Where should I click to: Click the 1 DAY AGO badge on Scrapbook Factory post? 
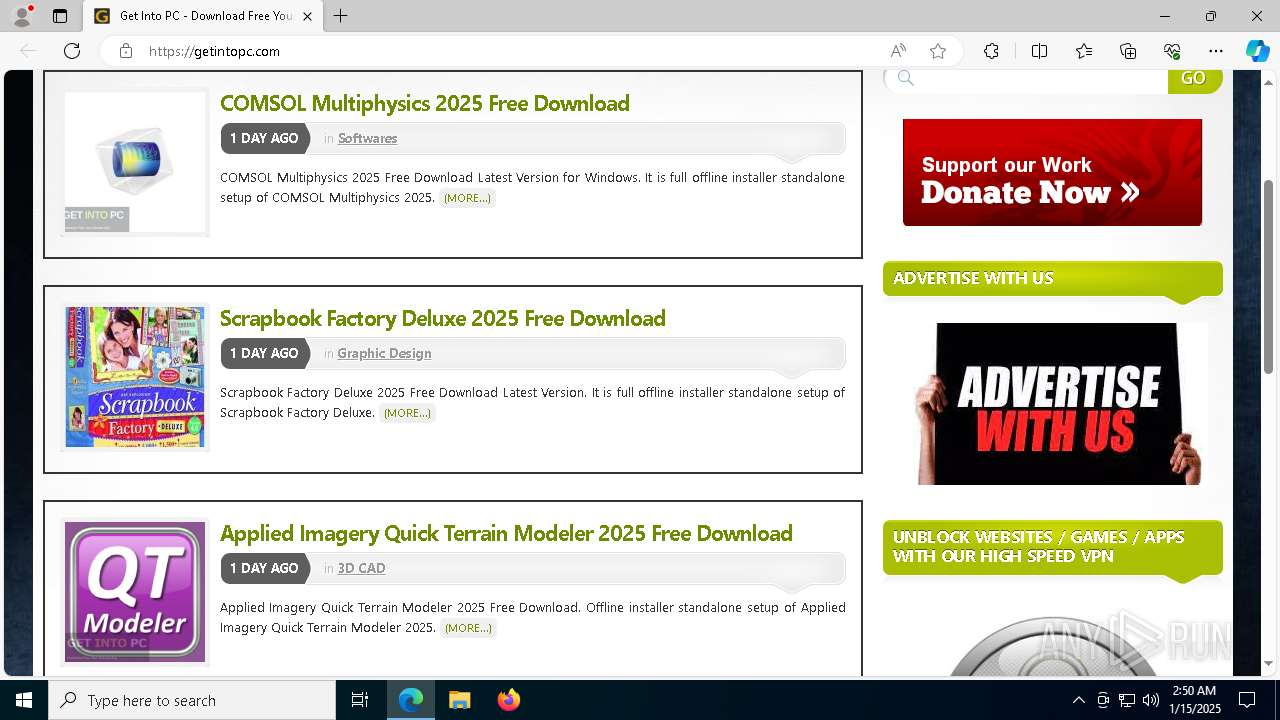tap(264, 353)
